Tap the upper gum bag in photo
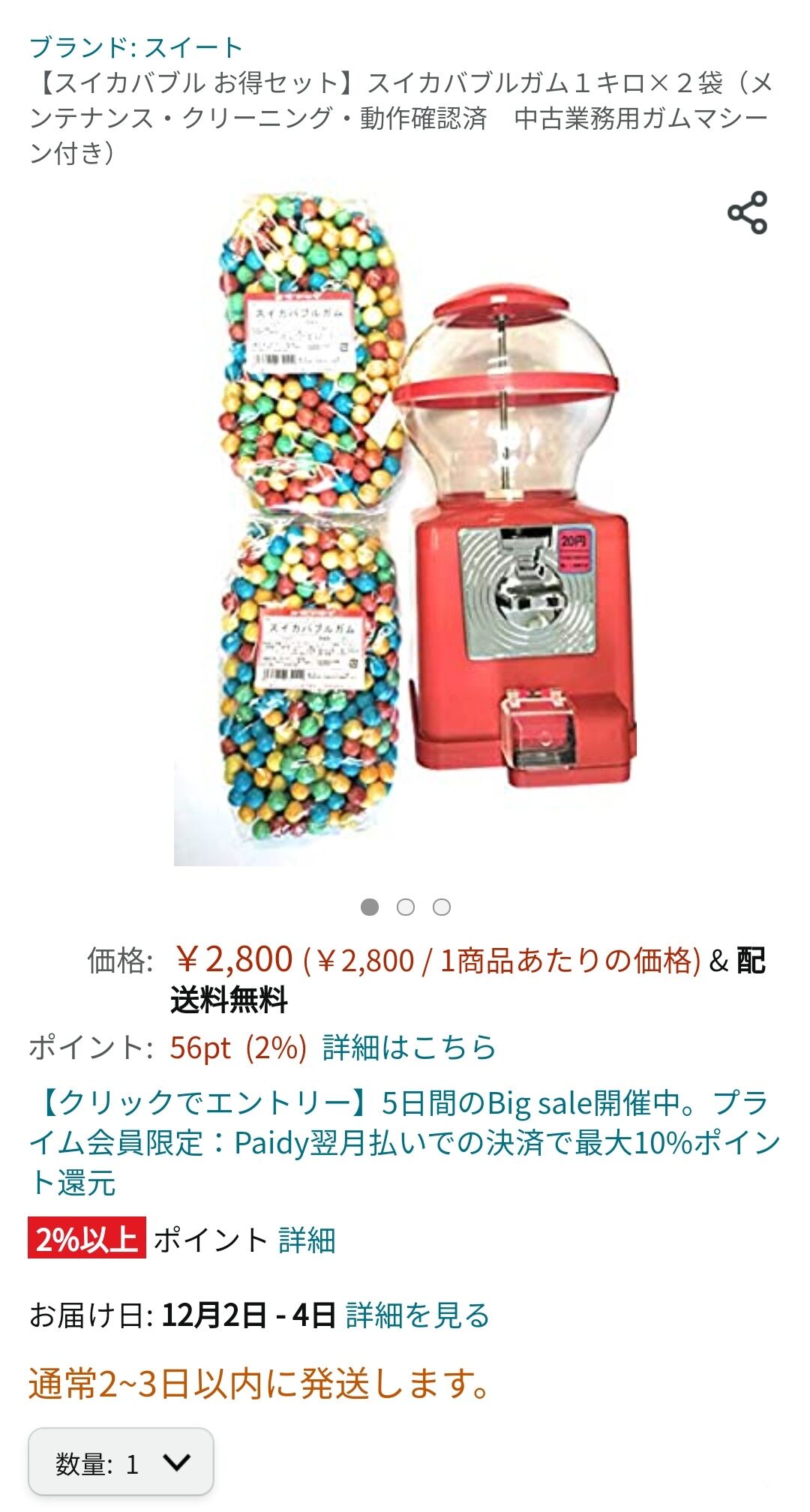The width and height of the screenshot is (810, 1512). 312,352
